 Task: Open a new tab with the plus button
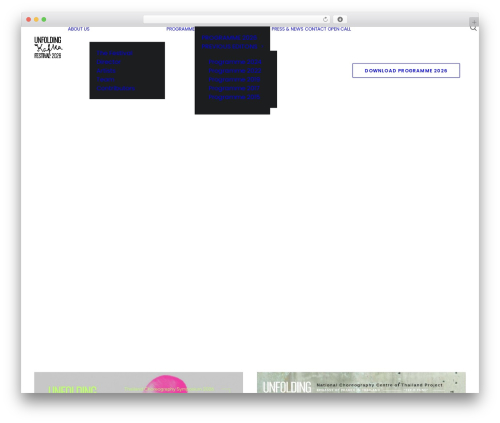pyautogui.click(x=474, y=22)
